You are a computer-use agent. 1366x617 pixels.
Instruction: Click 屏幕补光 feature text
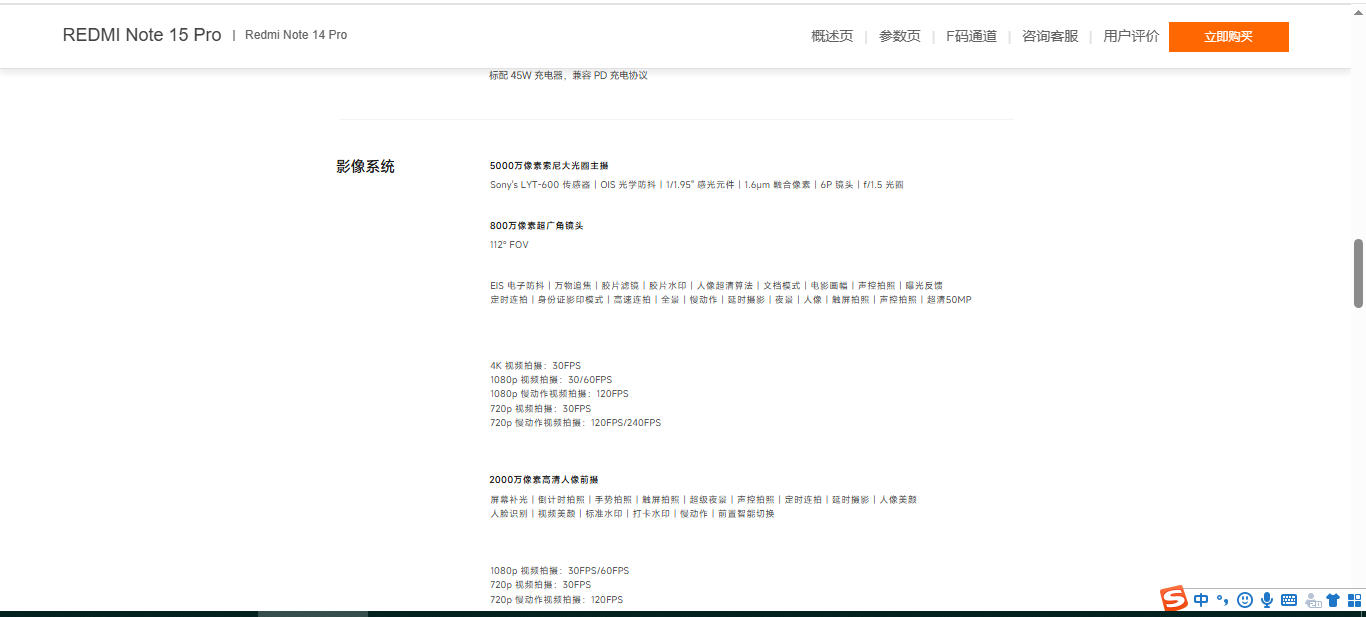(x=508, y=500)
